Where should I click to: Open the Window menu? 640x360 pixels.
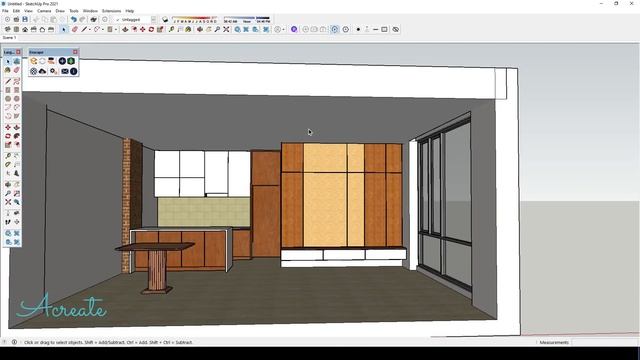[x=90, y=11]
